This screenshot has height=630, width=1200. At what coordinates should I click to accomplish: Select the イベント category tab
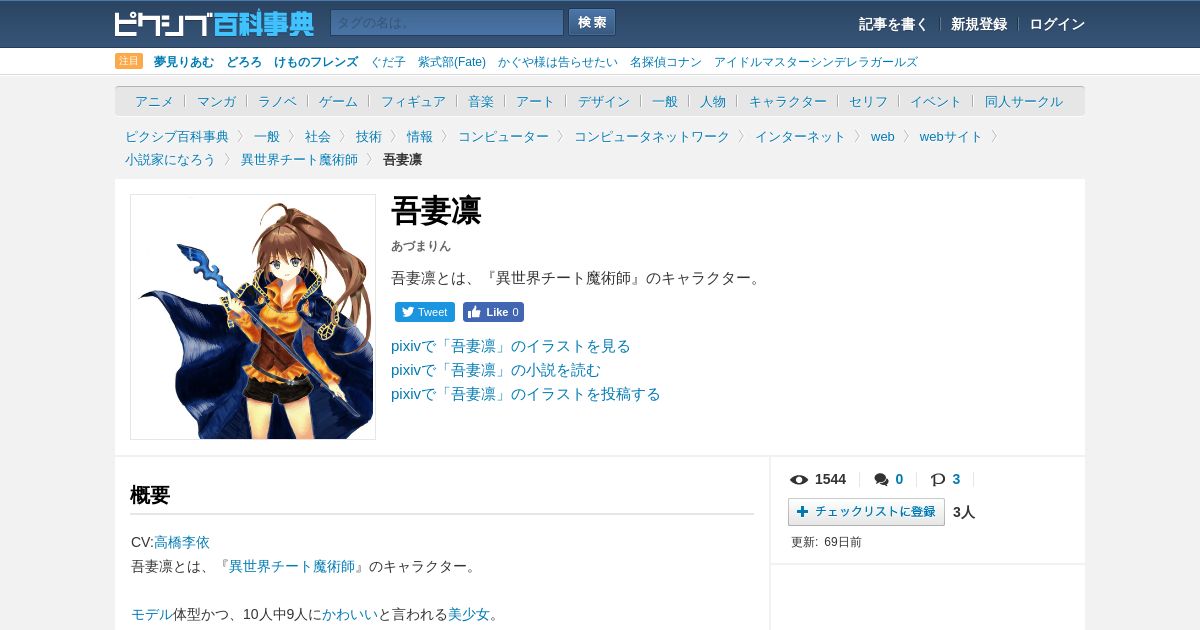pos(936,101)
